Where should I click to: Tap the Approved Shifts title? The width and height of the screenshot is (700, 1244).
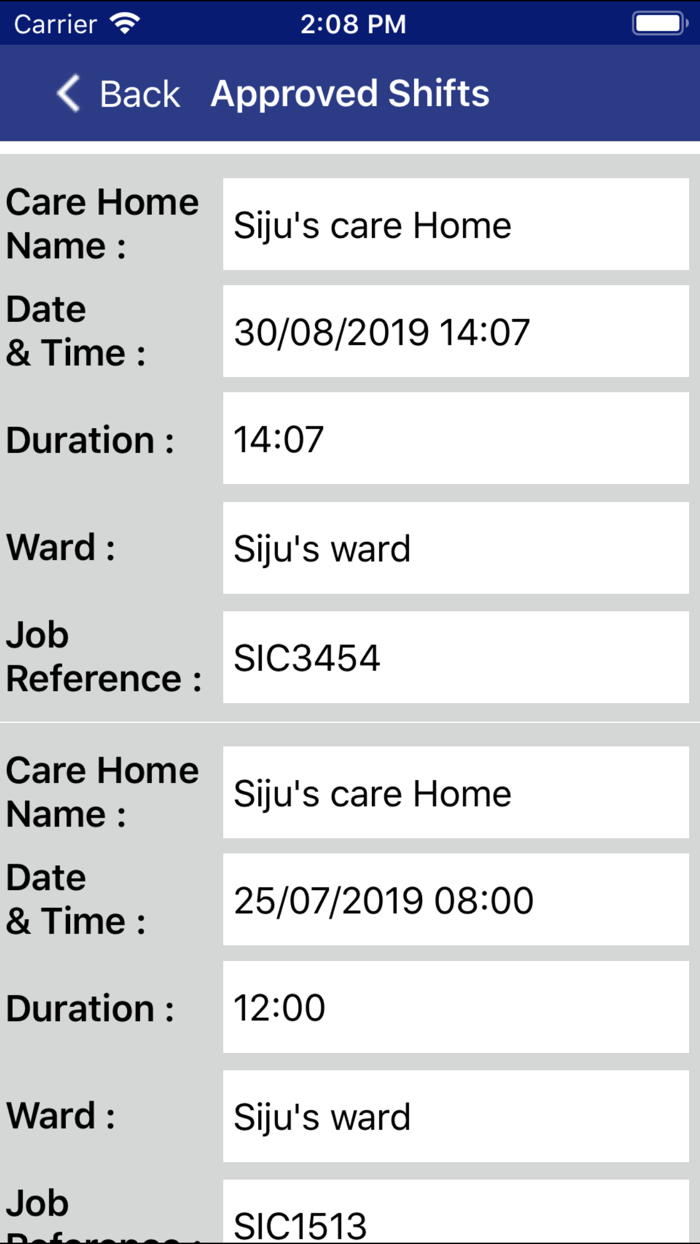[350, 94]
